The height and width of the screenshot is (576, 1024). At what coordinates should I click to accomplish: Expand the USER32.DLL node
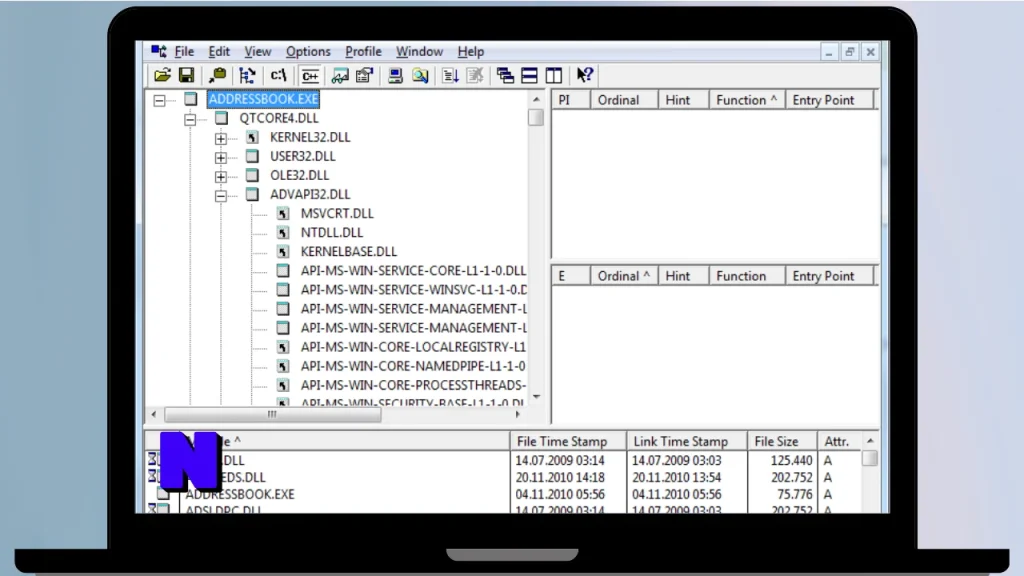point(221,157)
